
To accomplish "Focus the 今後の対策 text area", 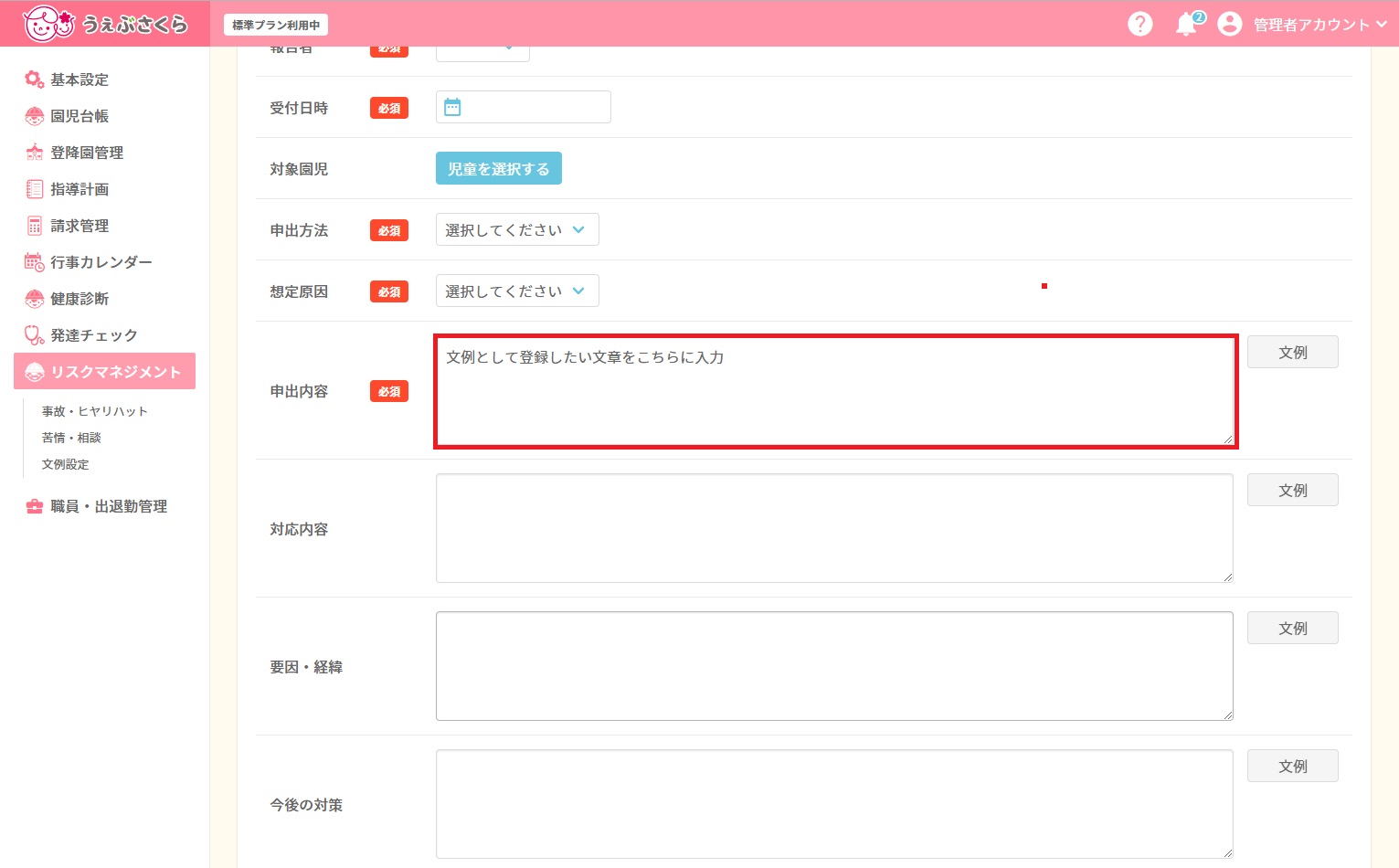I will click(x=834, y=804).
